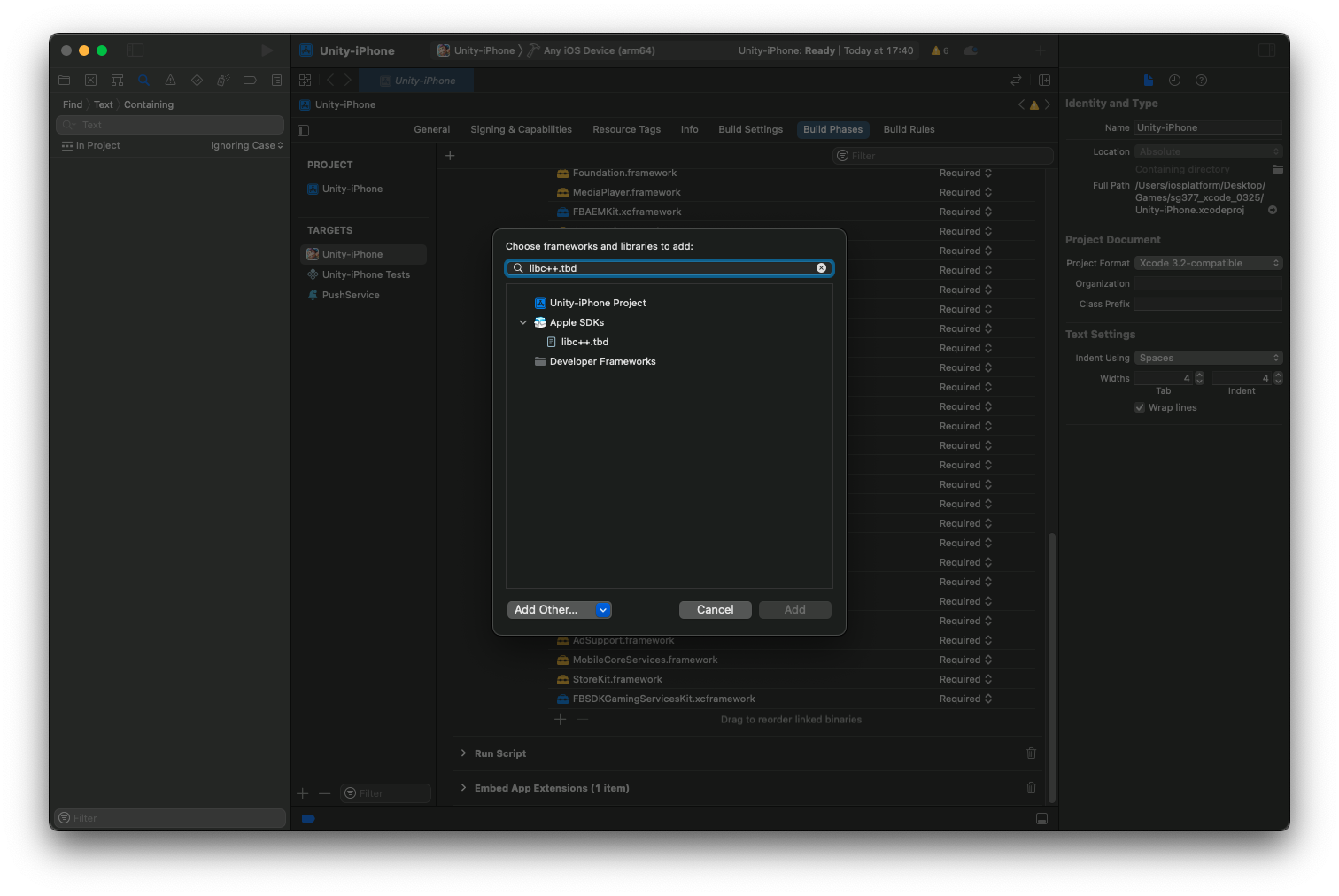
Task: Switch to the Build Settings tab
Action: (750, 129)
